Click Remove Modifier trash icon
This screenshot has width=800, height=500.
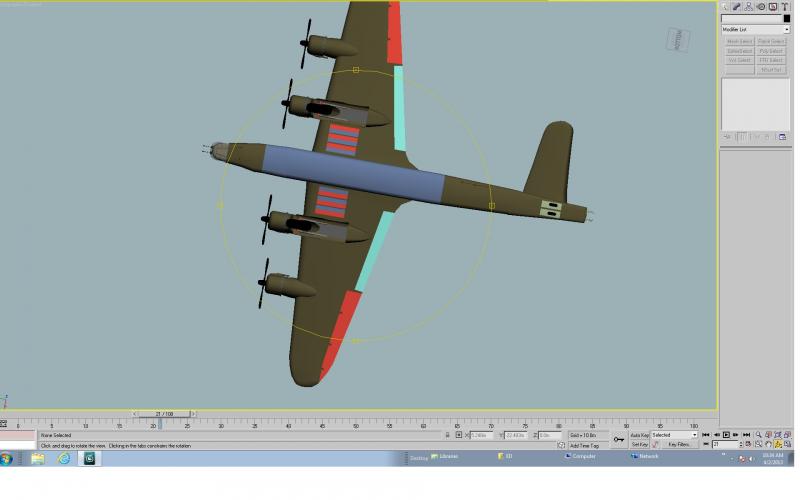pos(767,137)
